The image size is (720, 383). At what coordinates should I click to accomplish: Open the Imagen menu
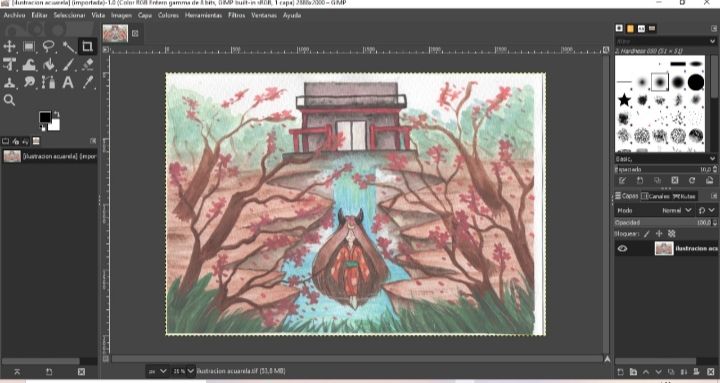point(122,15)
